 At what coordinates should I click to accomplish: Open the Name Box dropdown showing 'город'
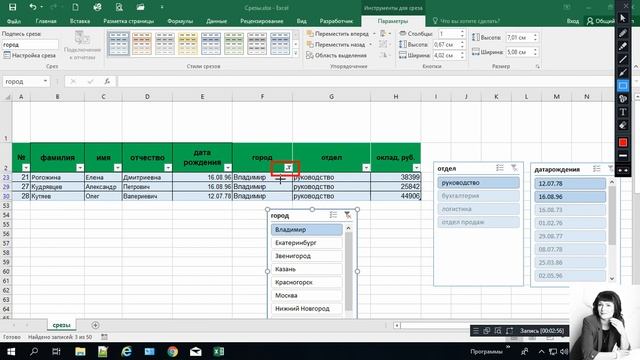click(45, 81)
